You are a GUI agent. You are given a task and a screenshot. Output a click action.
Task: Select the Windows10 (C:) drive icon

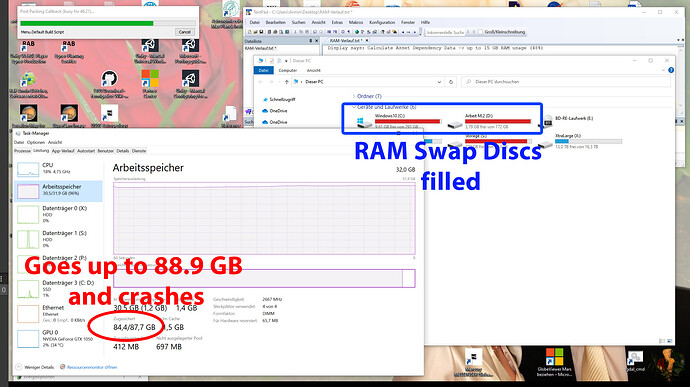[x=364, y=123]
